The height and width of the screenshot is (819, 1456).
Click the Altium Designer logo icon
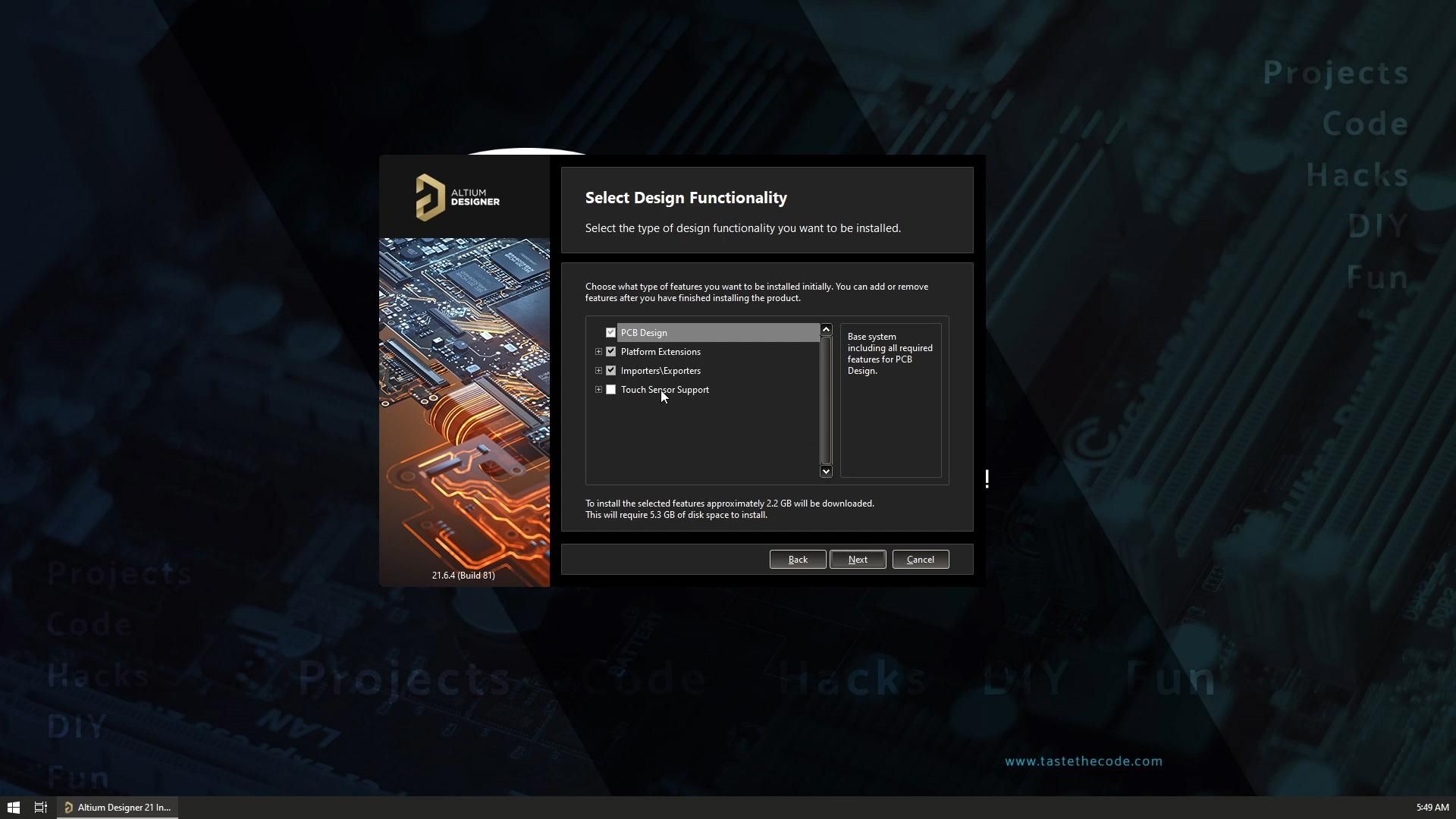pos(431,196)
